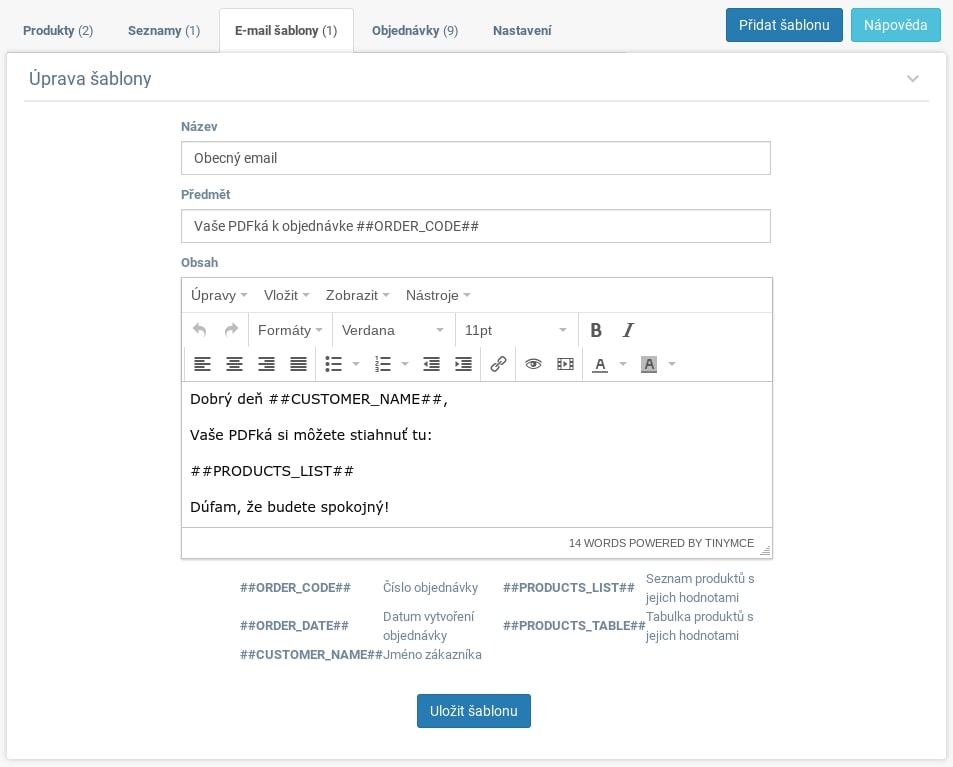This screenshot has width=953, height=767.
Task: Collapse the Úprava šablony panel chevron
Action: click(x=912, y=78)
